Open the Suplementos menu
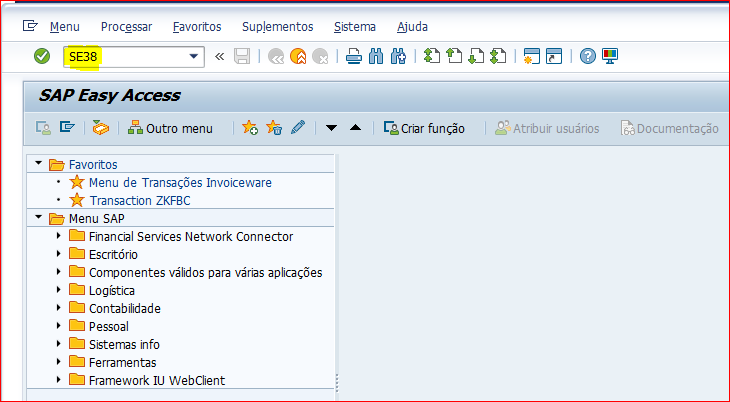The height and width of the screenshot is (402, 730). pyautogui.click(x=277, y=27)
